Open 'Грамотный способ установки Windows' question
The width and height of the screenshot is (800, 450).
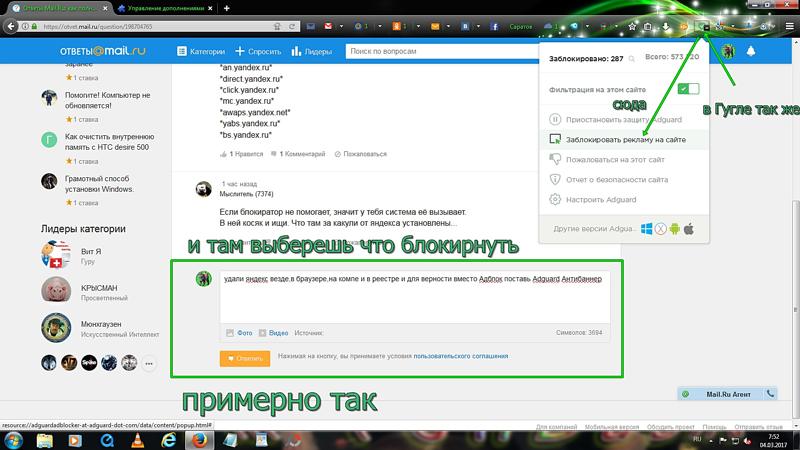[99, 184]
